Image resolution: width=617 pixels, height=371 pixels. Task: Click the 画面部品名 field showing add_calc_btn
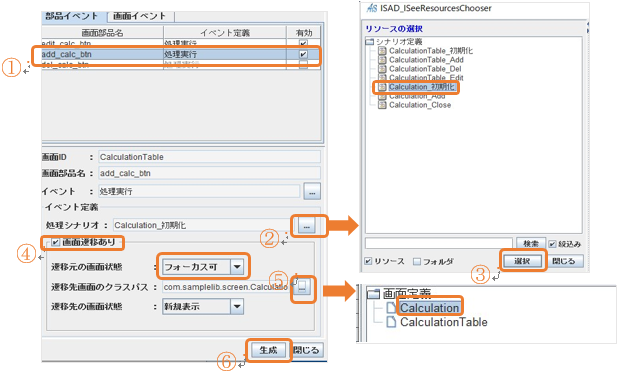point(209,173)
